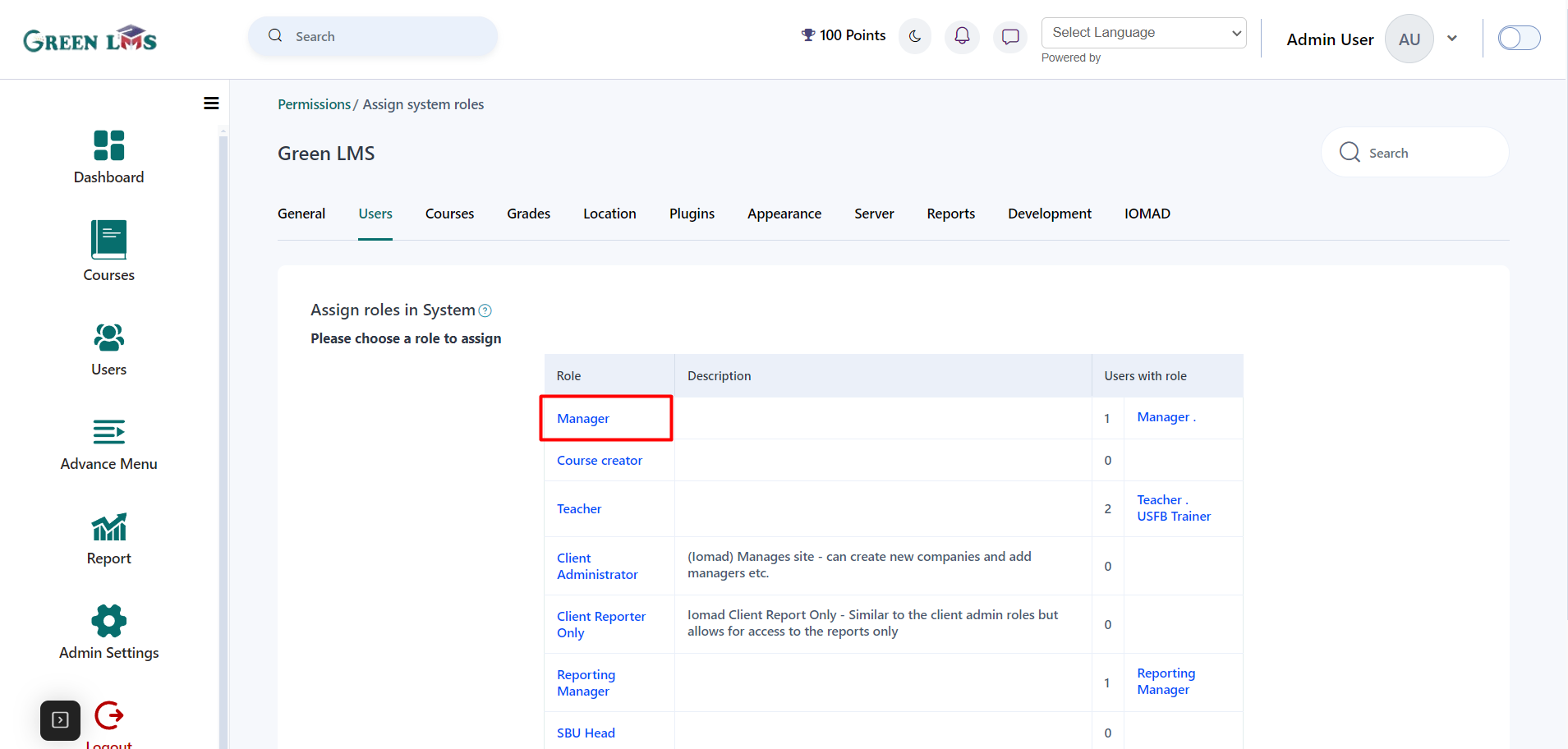Screen dimensions: 1568x749
Task: Open the Select Language dropdown
Action: pyautogui.click(x=1143, y=33)
